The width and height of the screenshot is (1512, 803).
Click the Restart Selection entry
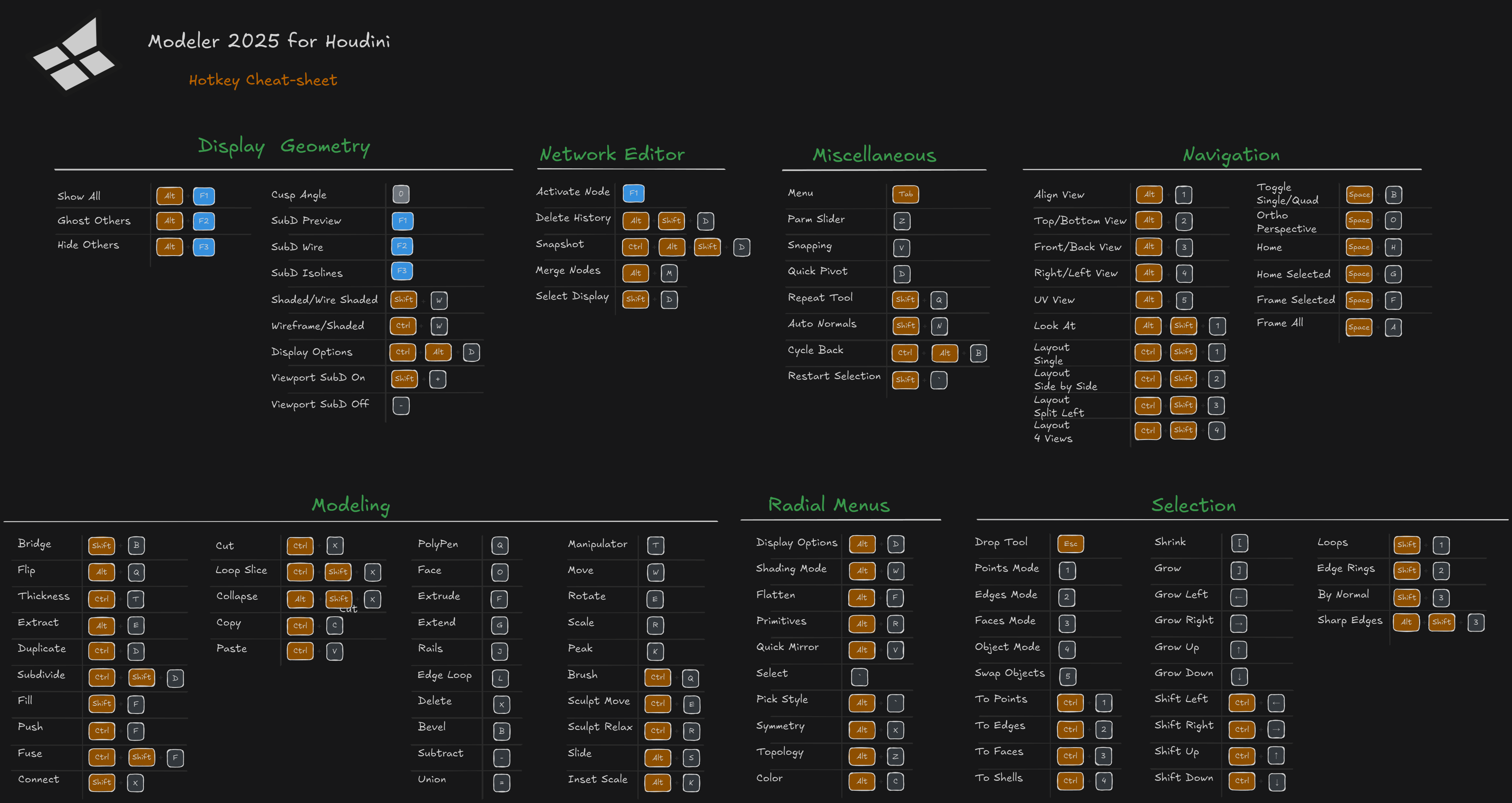834,376
